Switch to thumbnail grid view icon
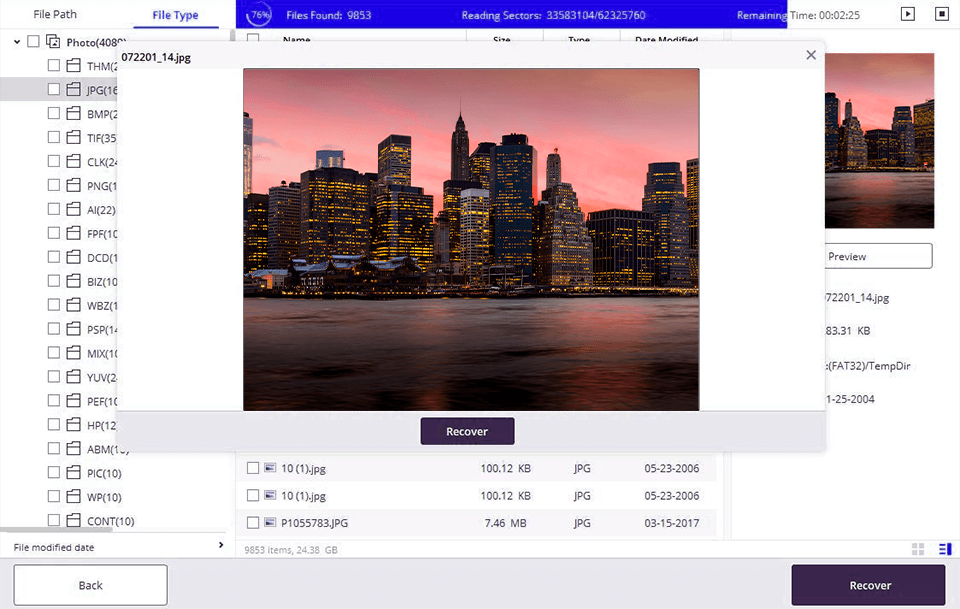 [918, 549]
